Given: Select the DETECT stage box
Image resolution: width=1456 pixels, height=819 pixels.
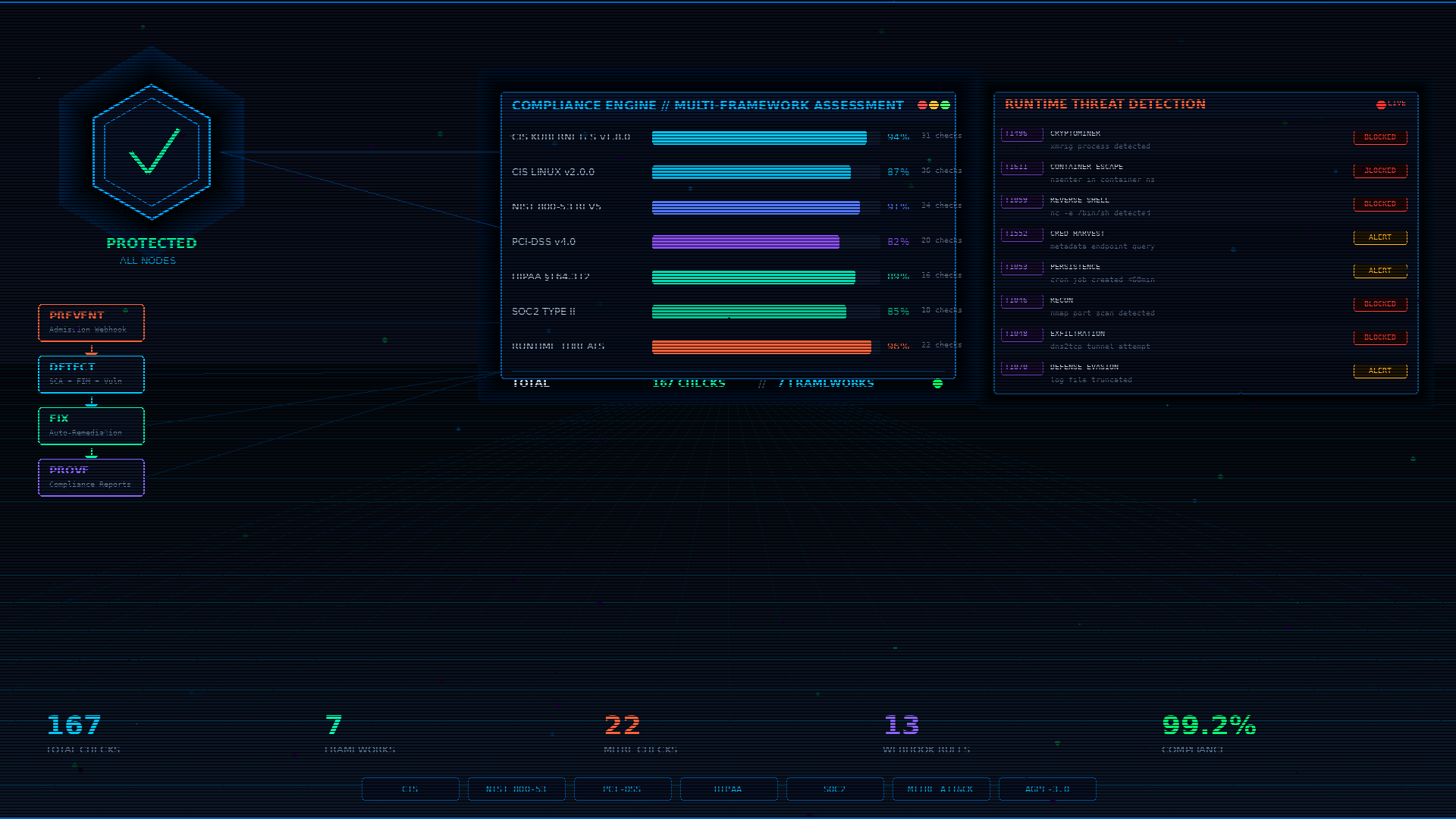Looking at the screenshot, I should [91, 375].
